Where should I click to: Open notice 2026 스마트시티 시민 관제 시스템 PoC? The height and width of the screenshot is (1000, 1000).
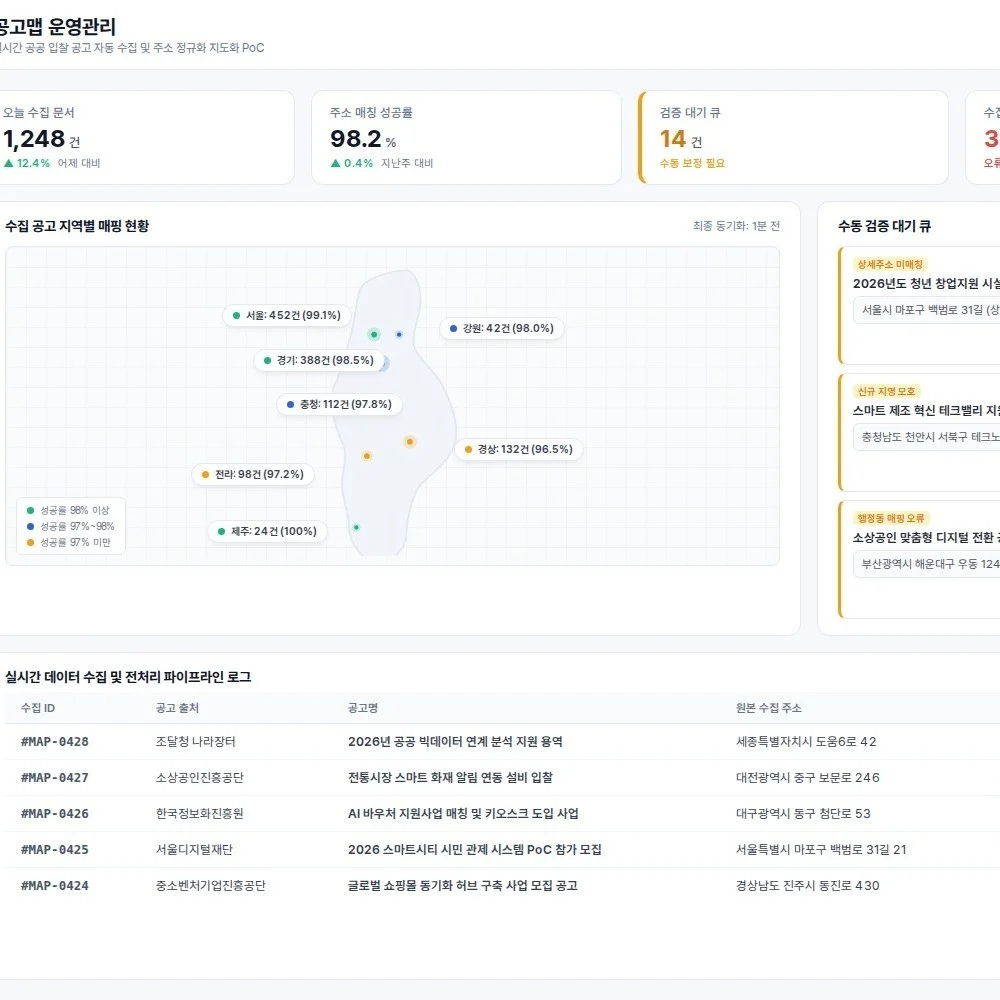point(474,849)
